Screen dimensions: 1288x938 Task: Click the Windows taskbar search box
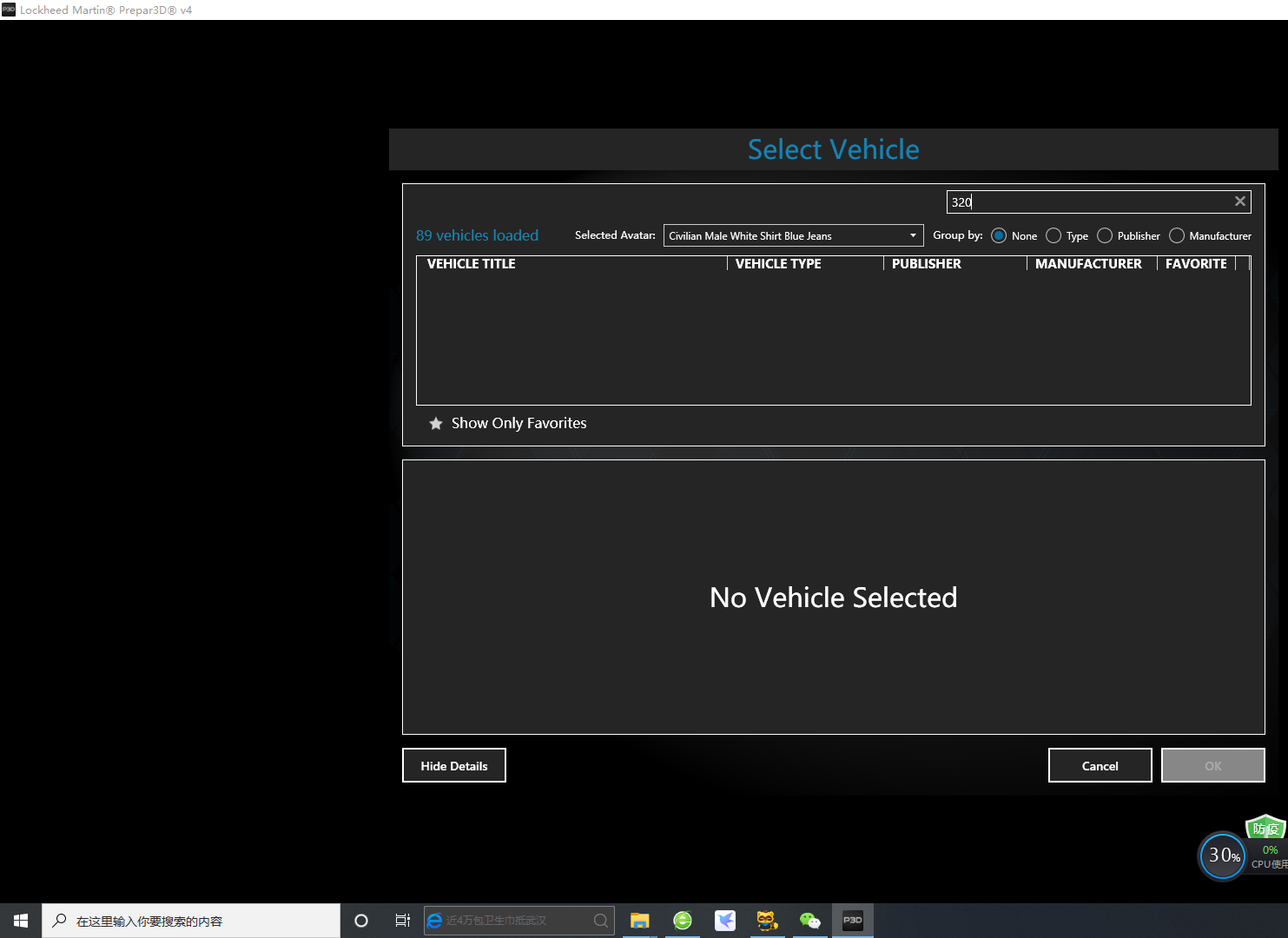click(x=191, y=921)
